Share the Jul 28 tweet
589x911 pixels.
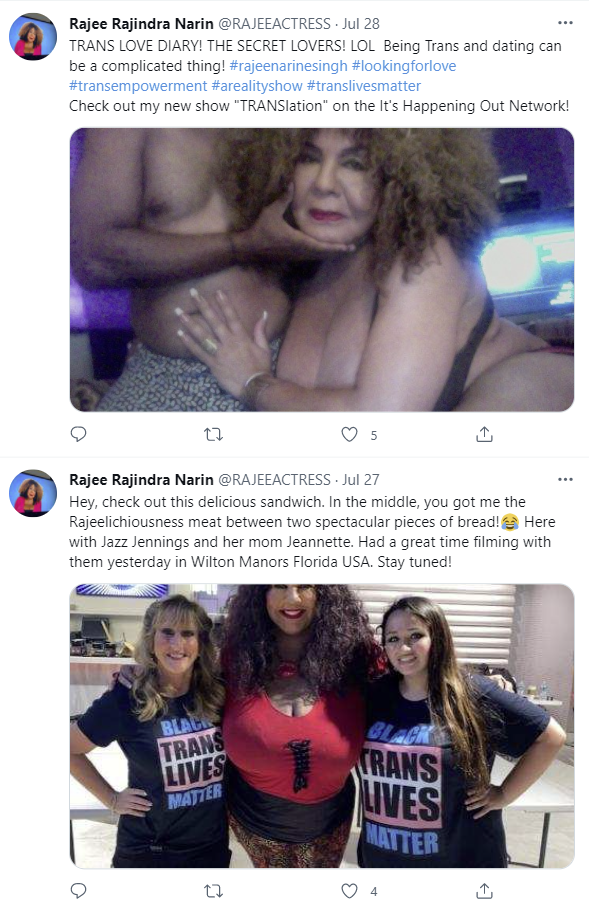[x=484, y=434]
